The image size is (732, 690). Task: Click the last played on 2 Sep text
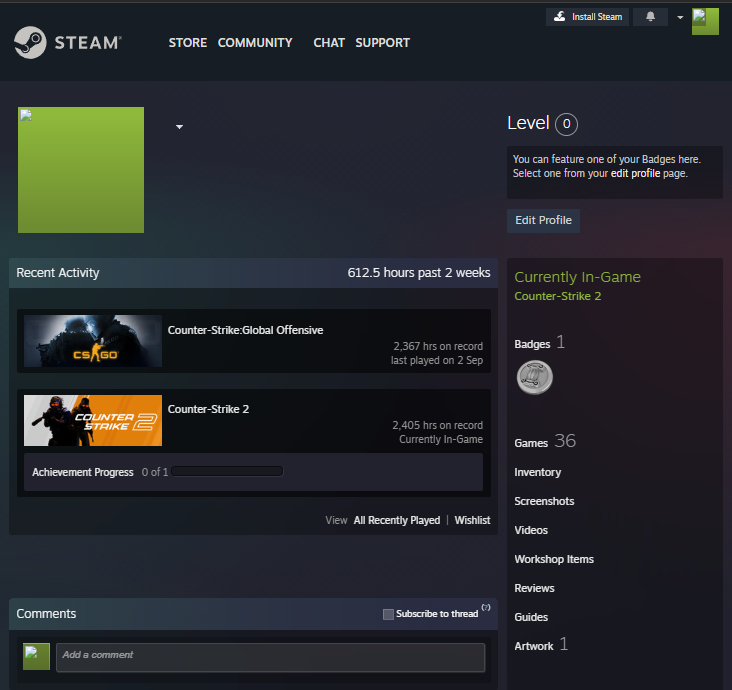coord(437,360)
